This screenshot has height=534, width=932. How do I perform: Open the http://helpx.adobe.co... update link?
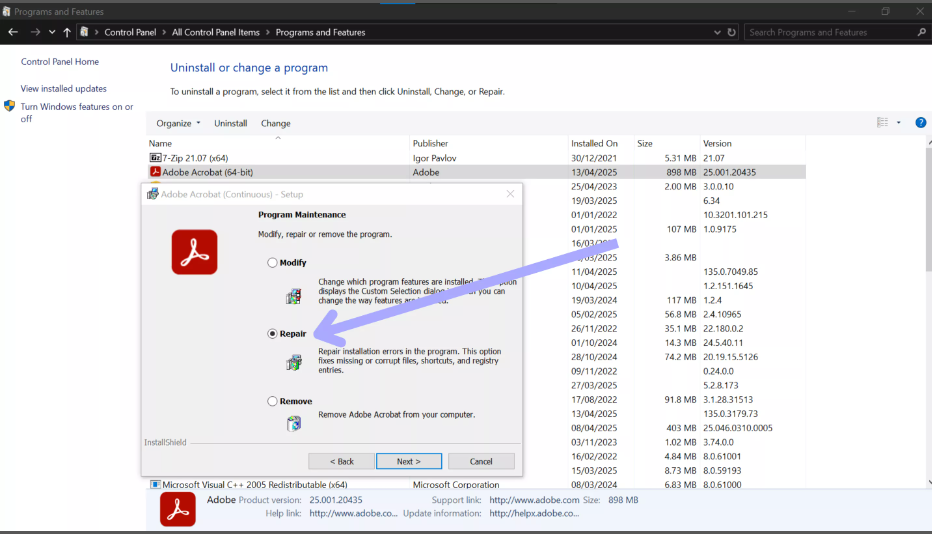(x=534, y=513)
